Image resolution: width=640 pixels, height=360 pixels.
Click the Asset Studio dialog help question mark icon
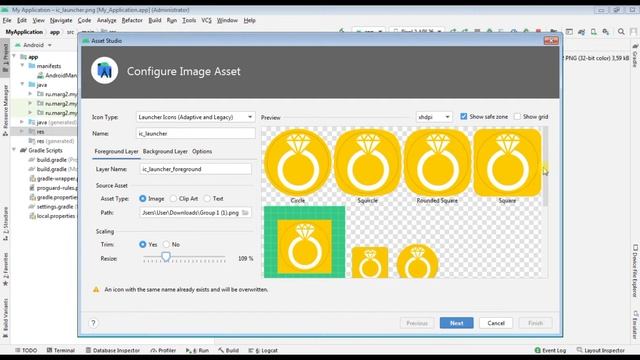pos(93,323)
